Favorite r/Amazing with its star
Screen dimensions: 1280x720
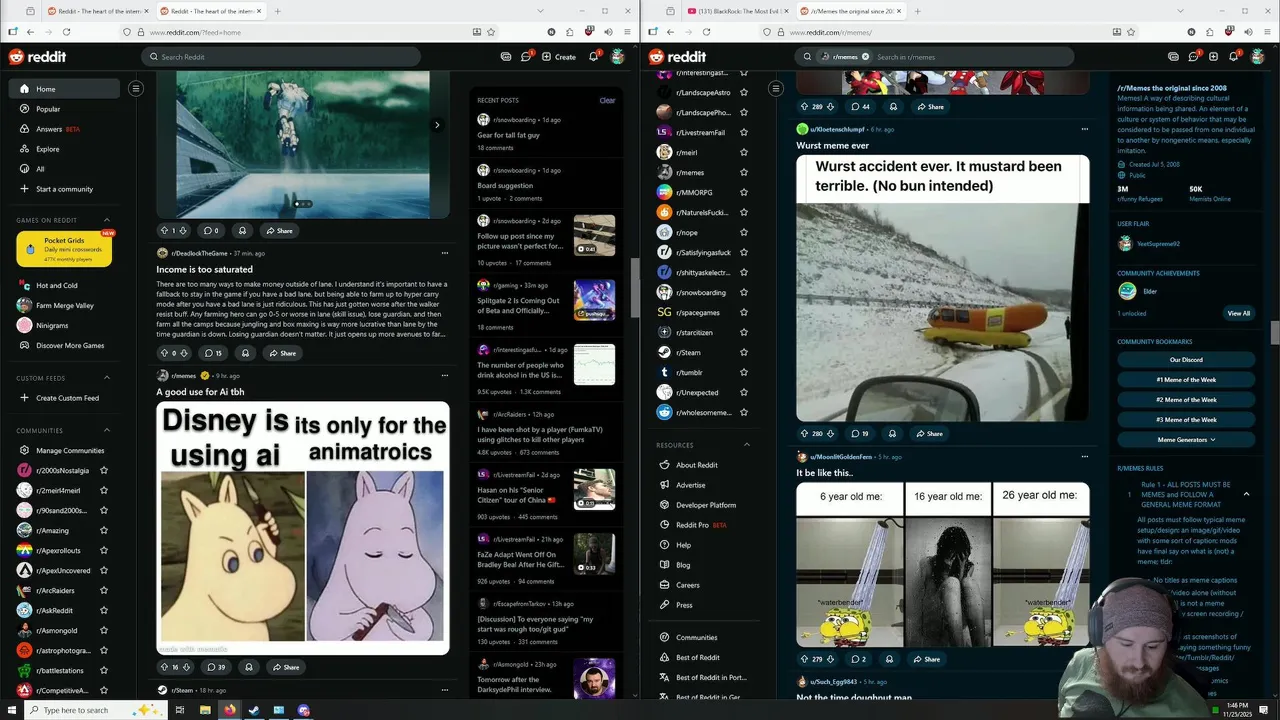tap(104, 530)
